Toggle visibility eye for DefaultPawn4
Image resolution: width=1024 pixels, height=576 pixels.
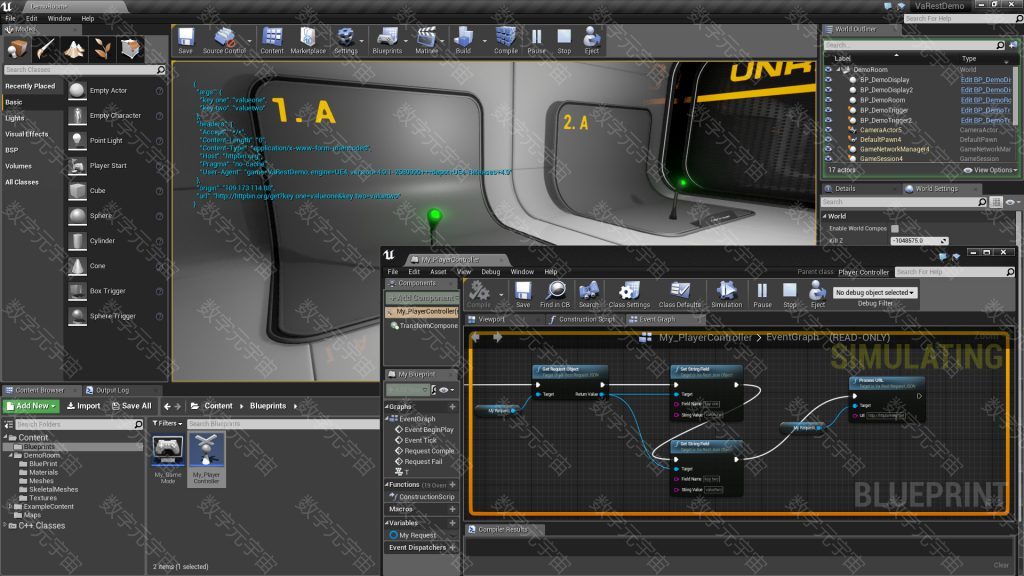pos(828,139)
